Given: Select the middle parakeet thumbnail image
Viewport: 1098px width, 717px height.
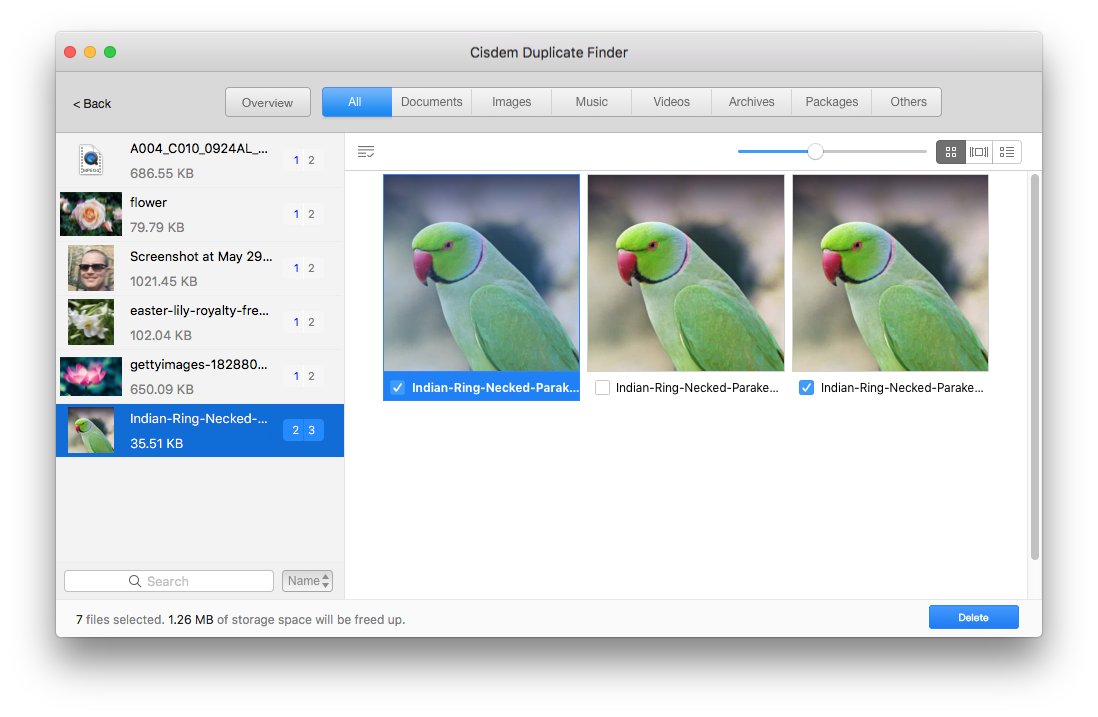Looking at the screenshot, I should coord(686,273).
